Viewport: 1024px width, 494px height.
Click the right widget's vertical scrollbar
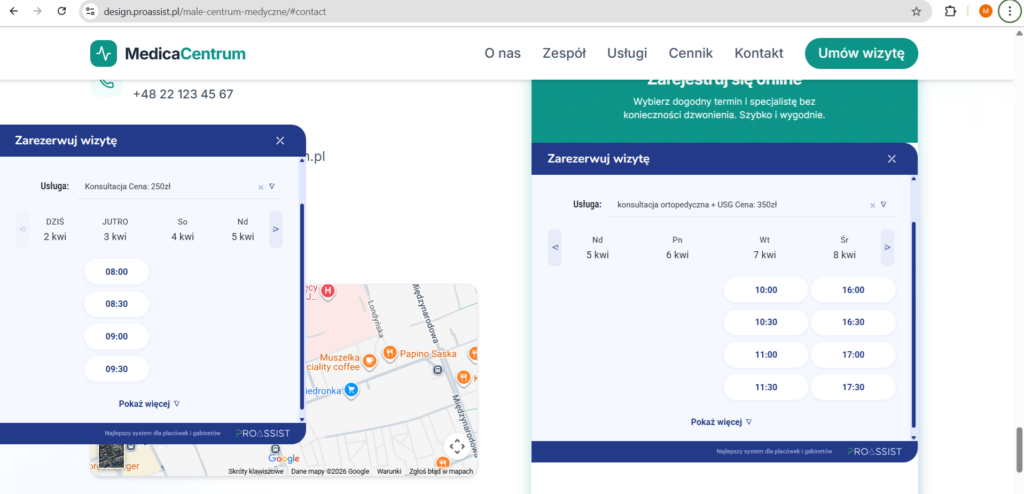click(913, 320)
